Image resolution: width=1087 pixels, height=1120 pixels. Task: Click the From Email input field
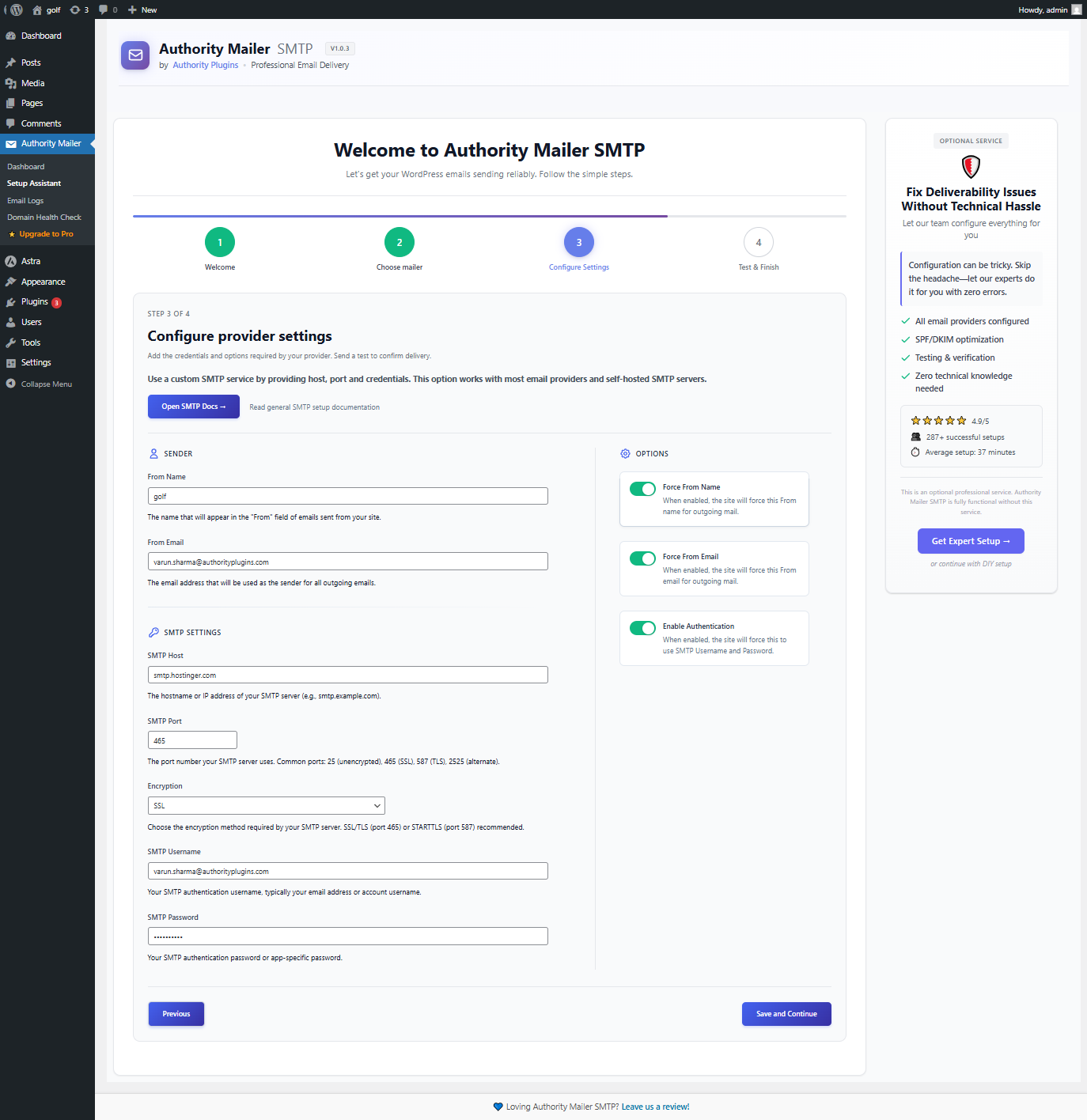348,562
